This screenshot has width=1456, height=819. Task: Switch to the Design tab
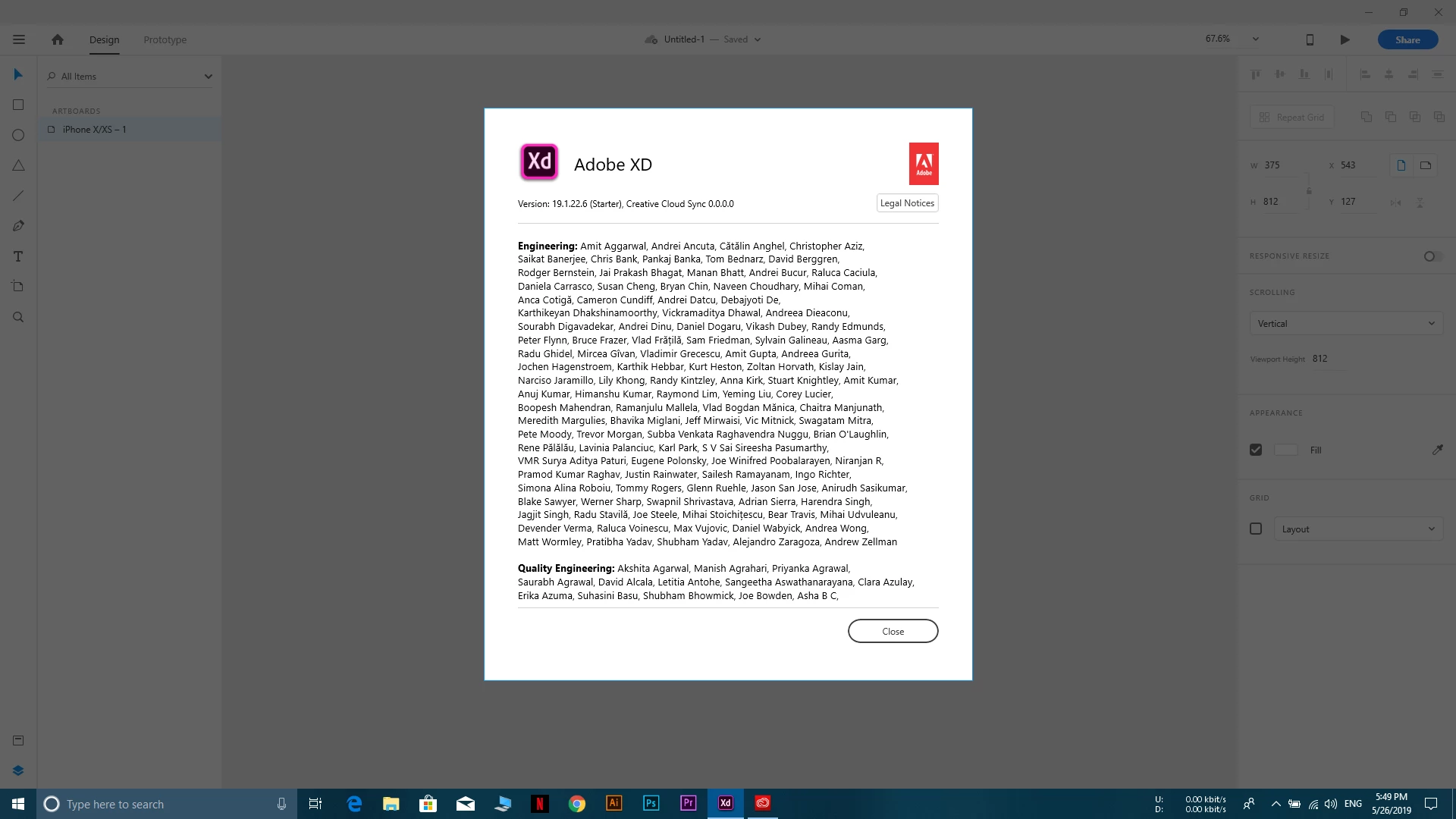(104, 39)
